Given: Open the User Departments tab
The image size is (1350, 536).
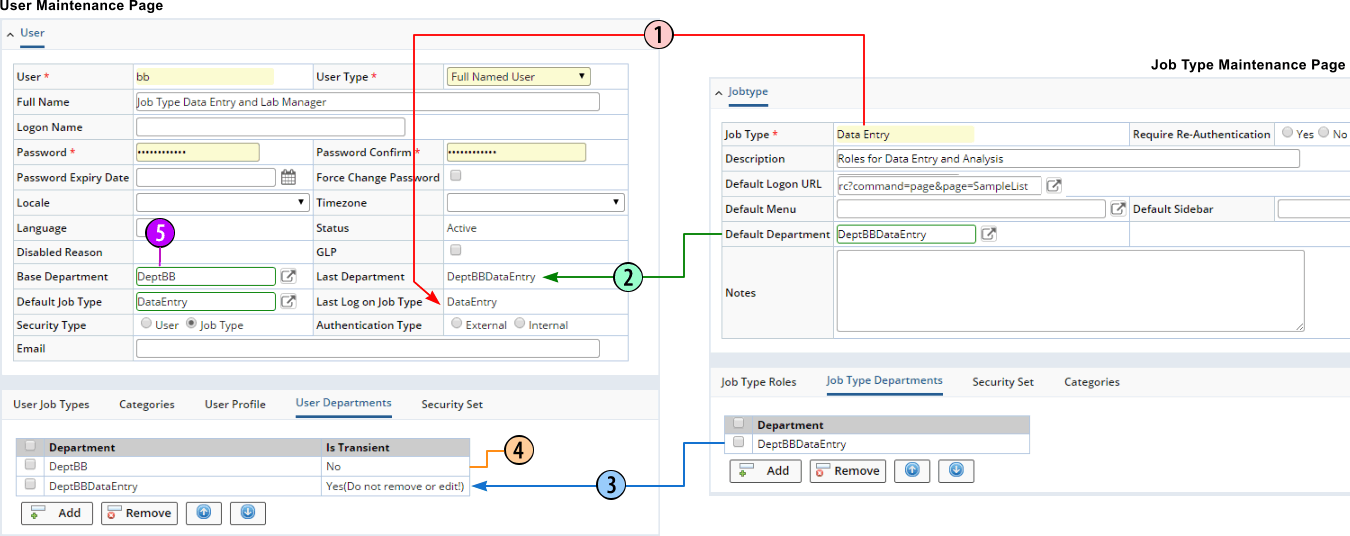Looking at the screenshot, I should (343, 403).
